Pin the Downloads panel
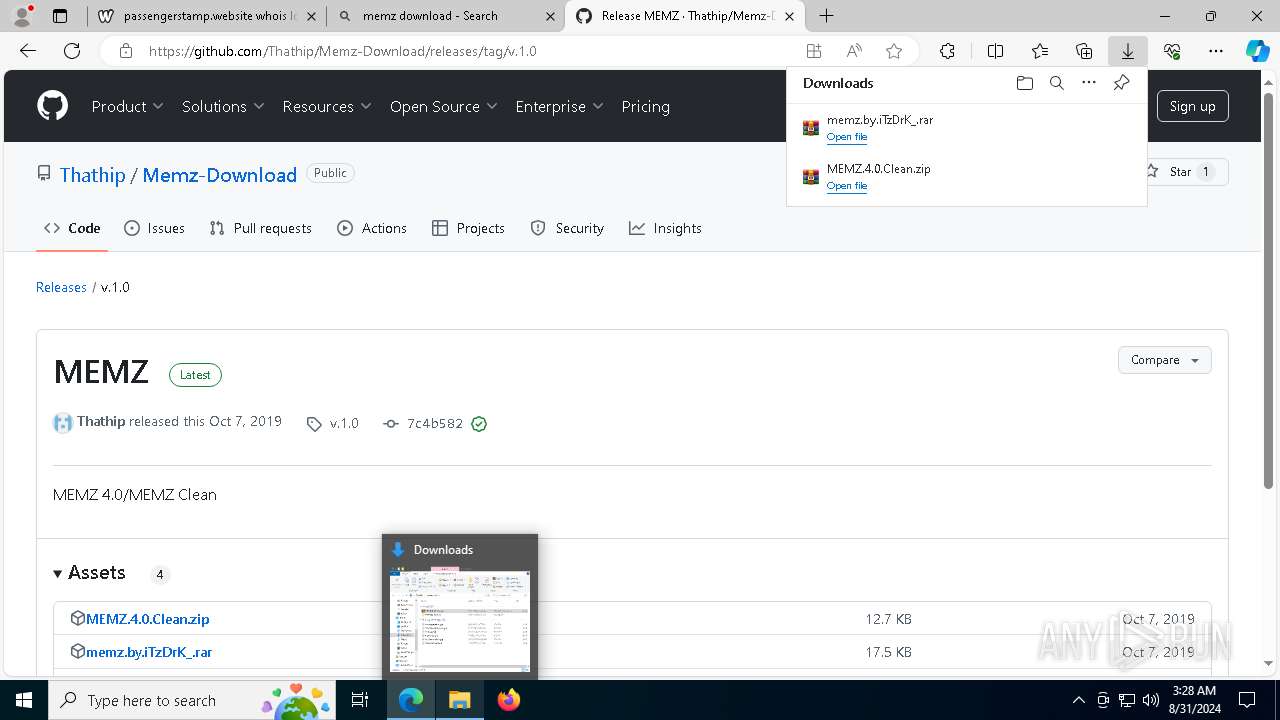Image resolution: width=1280 pixels, height=720 pixels. point(1121,83)
